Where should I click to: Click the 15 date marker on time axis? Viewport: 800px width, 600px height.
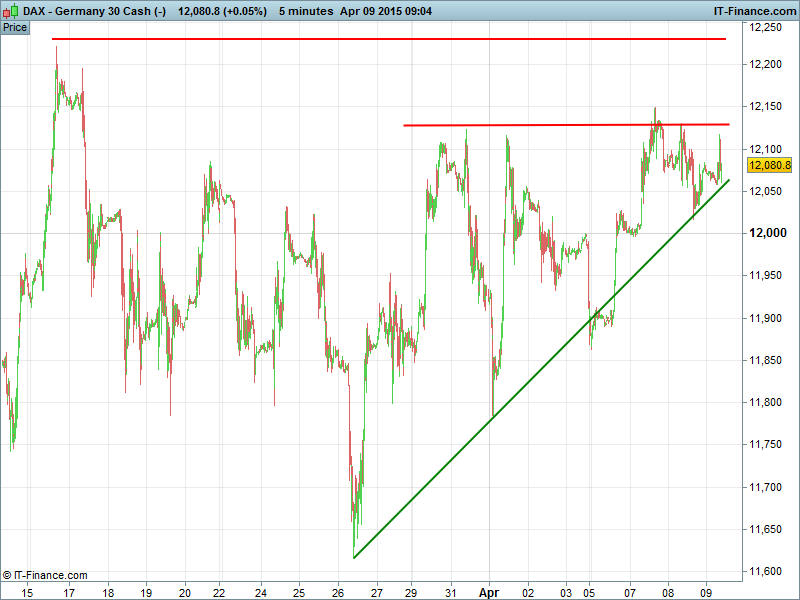pos(28,591)
